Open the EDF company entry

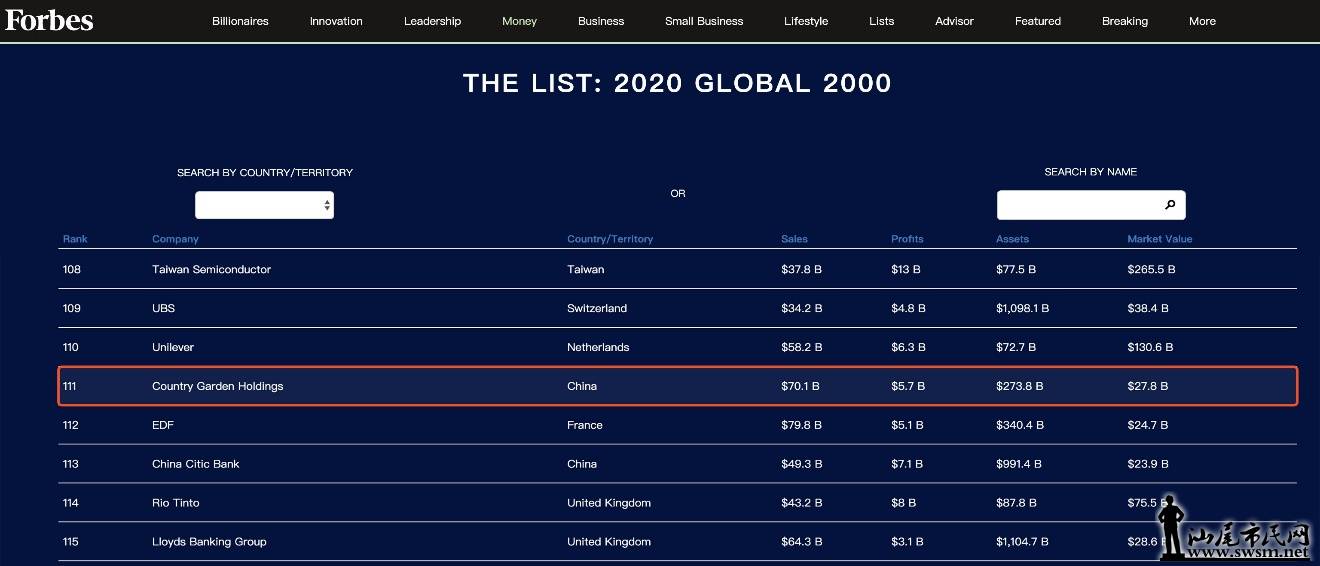163,425
